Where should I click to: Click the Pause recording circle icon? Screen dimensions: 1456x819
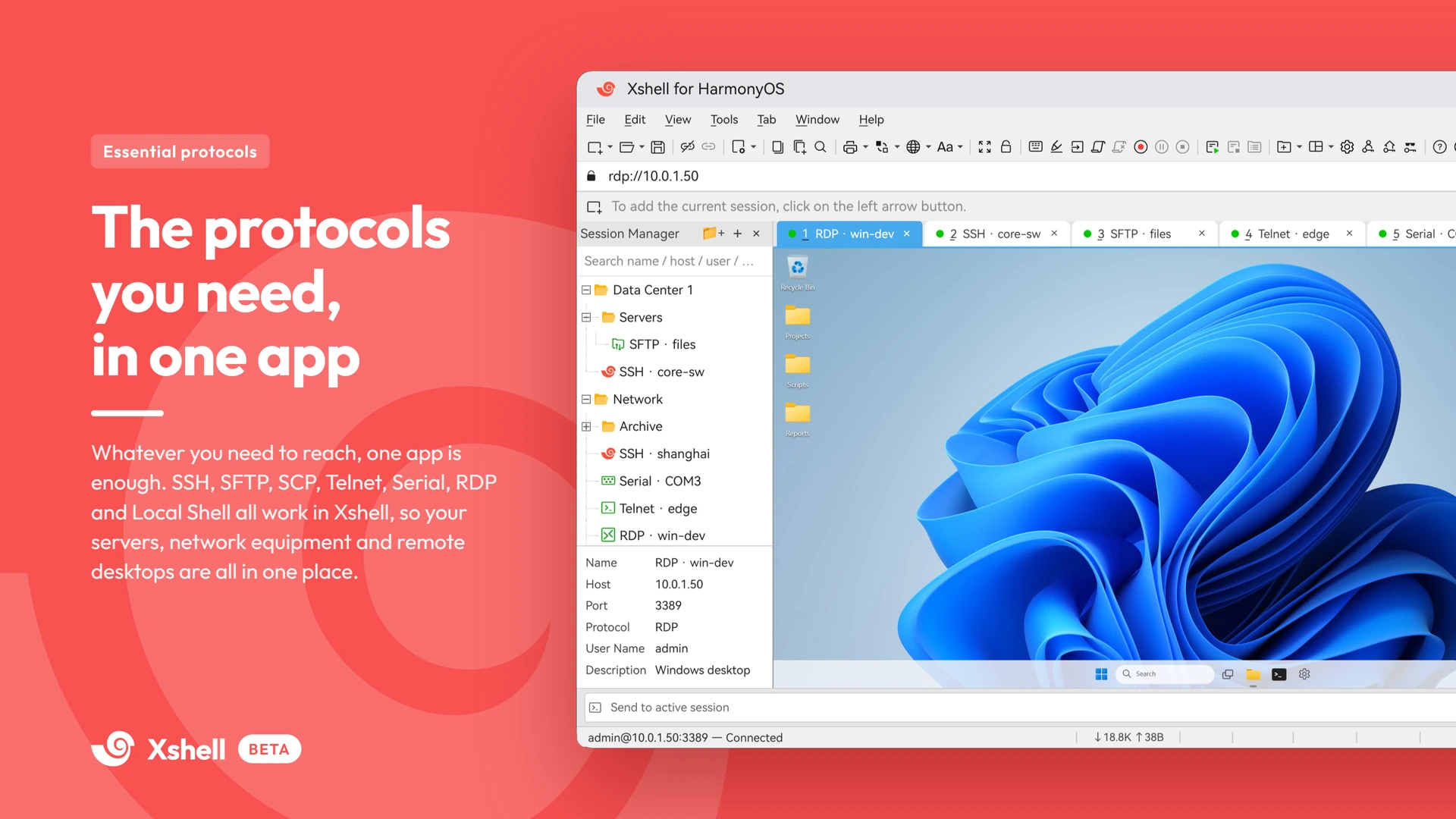click(x=1162, y=147)
